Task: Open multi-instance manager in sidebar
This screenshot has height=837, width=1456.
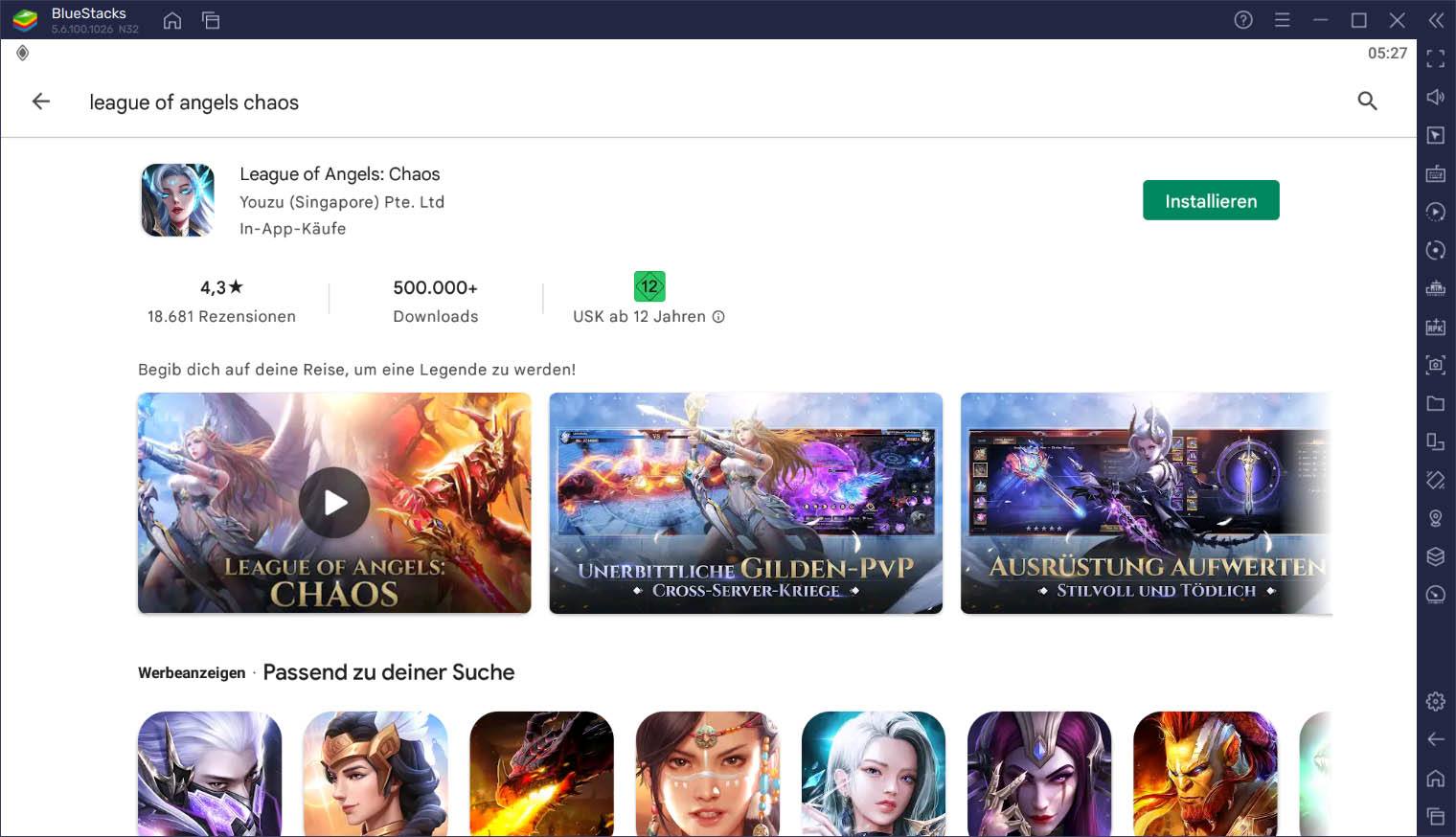Action: [1435, 441]
